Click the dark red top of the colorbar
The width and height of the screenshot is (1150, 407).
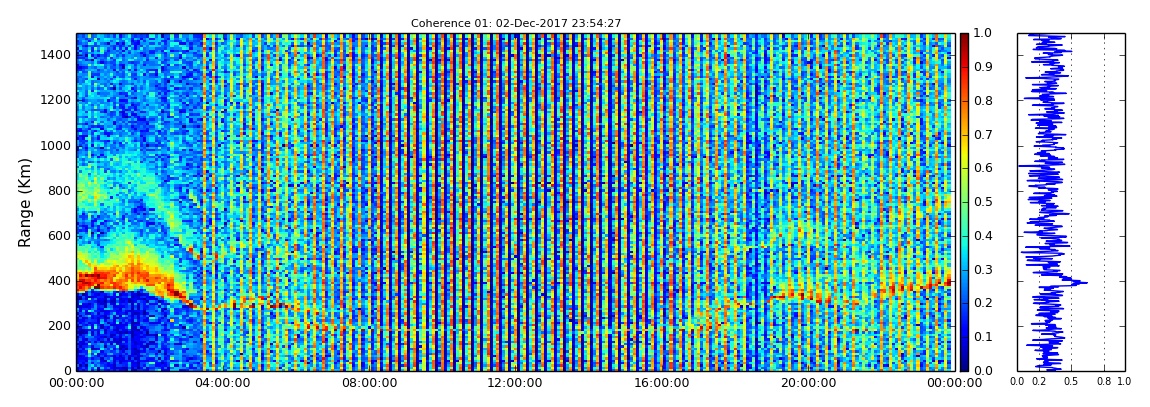coord(964,38)
